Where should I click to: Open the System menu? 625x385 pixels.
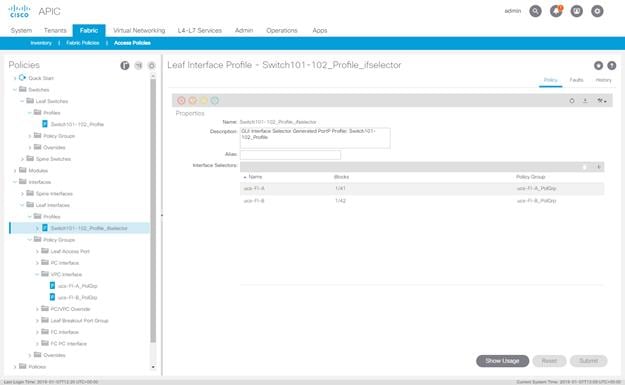click(21, 30)
